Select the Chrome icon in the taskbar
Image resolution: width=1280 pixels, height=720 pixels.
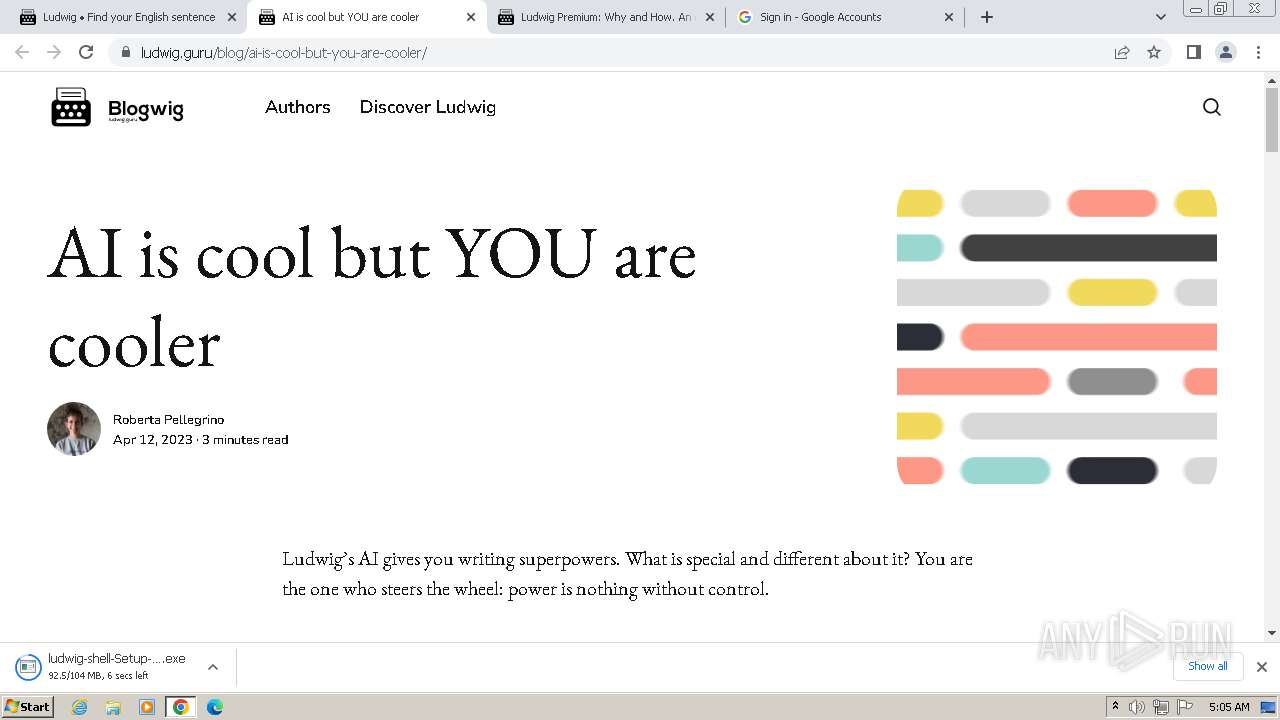coord(180,707)
